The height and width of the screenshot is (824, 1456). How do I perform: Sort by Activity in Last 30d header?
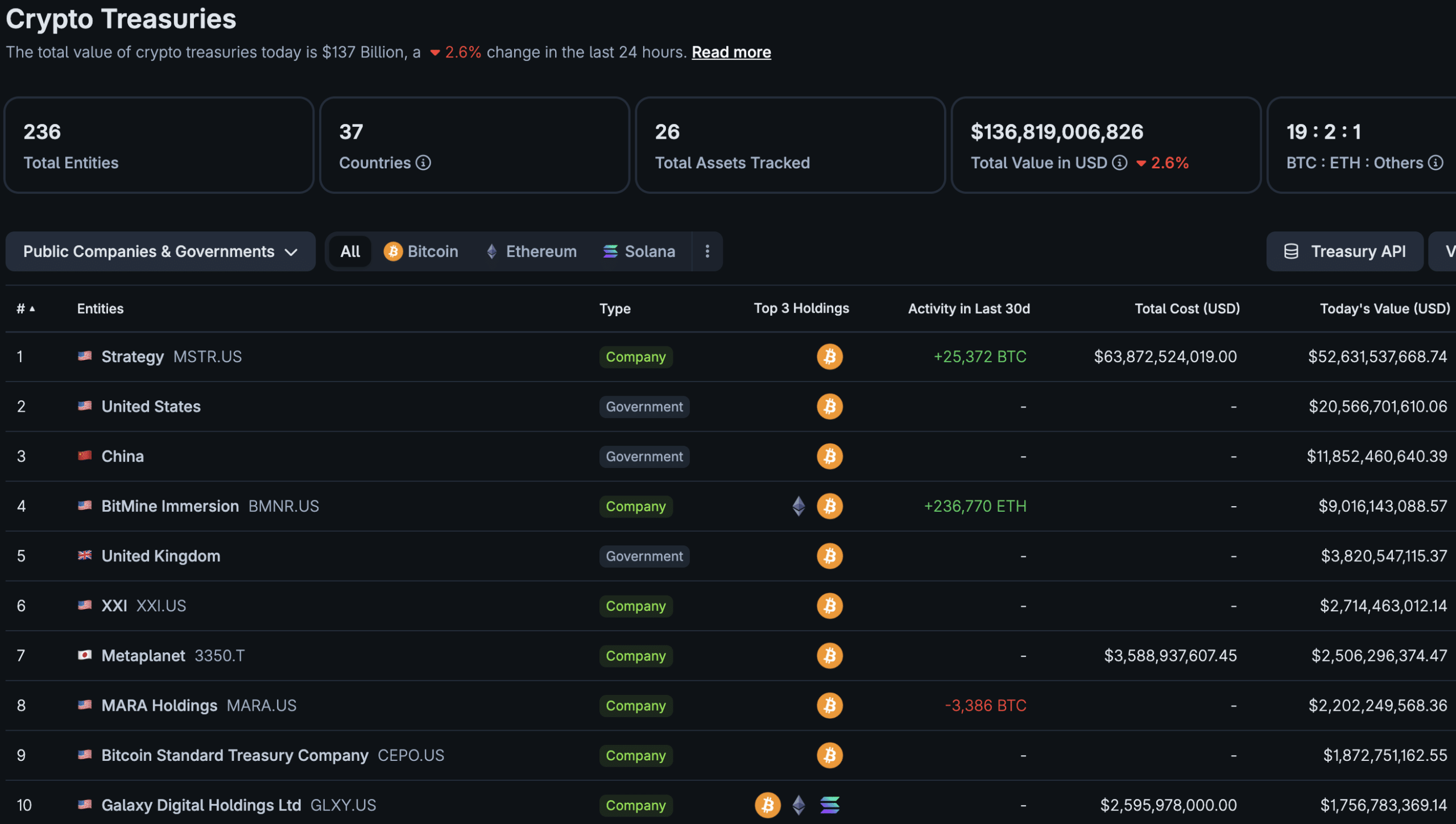coord(969,309)
